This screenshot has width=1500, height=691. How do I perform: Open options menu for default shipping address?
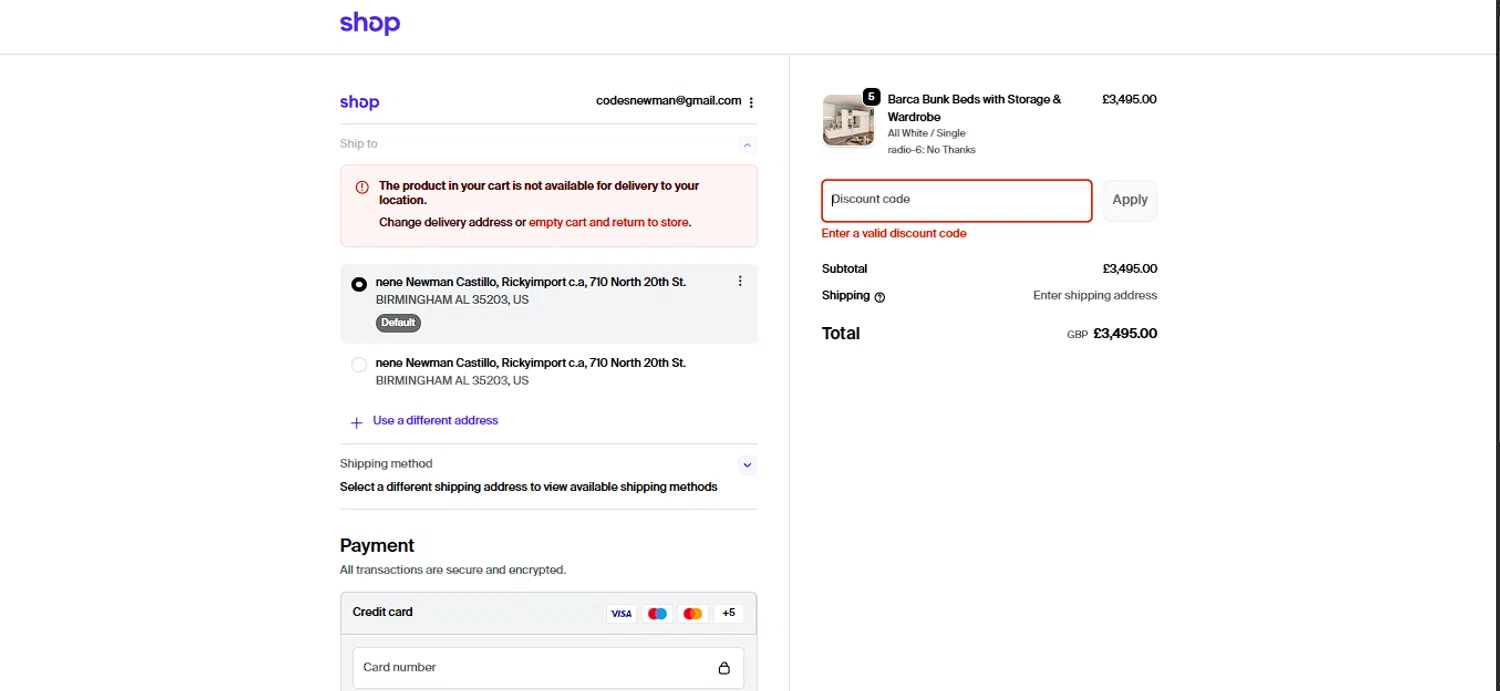740,281
